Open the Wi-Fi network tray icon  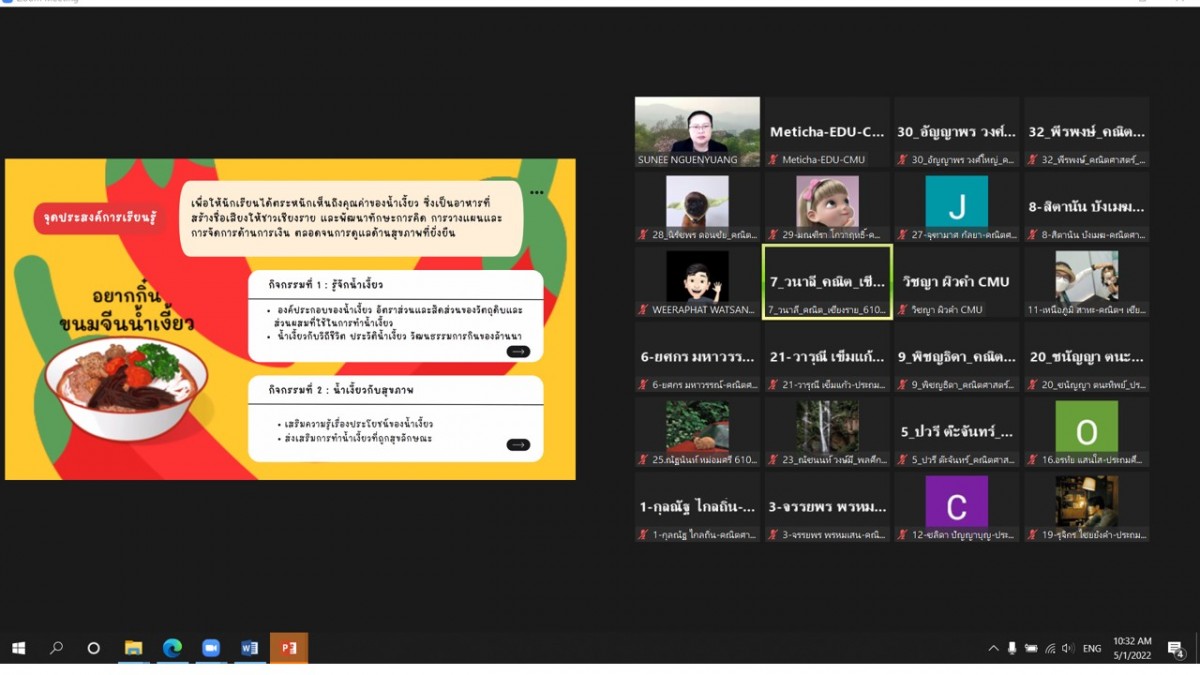pos(1050,648)
